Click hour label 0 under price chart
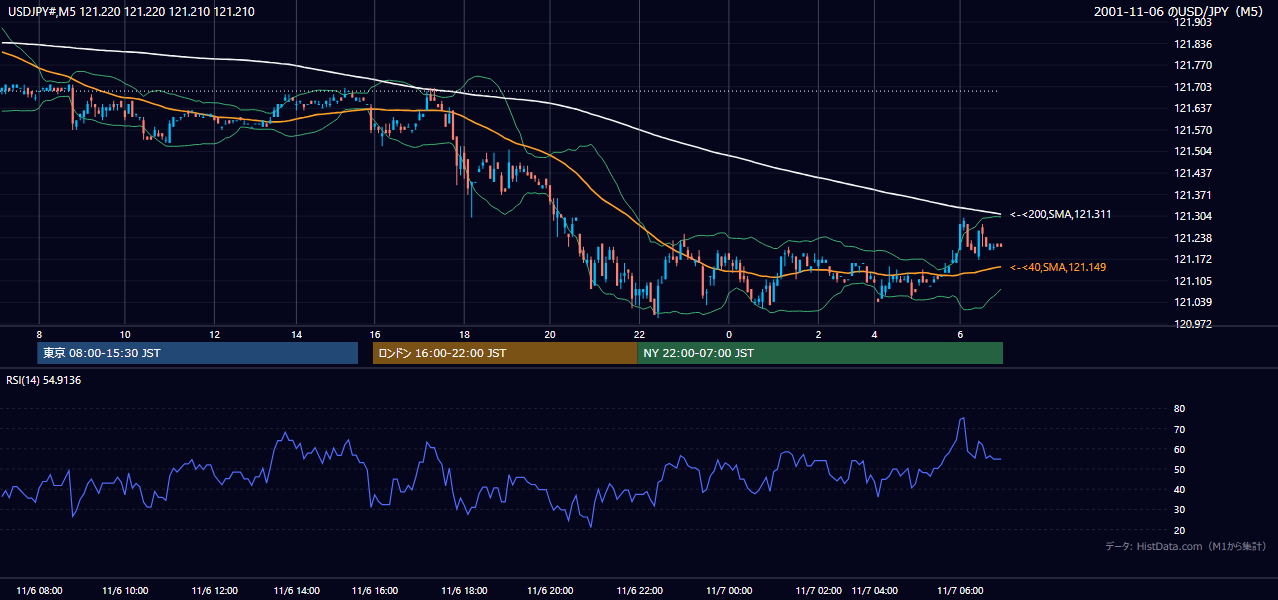Image resolution: width=1278 pixels, height=600 pixels. [x=729, y=334]
